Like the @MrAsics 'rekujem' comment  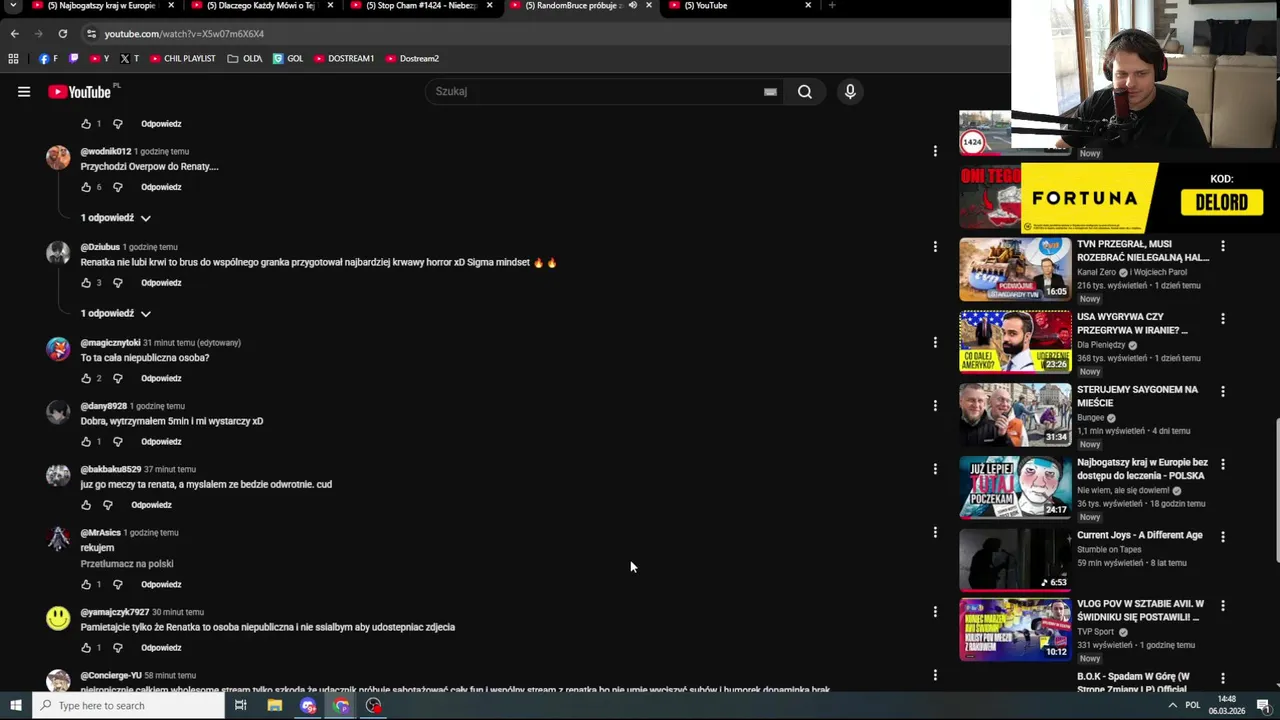click(86, 585)
